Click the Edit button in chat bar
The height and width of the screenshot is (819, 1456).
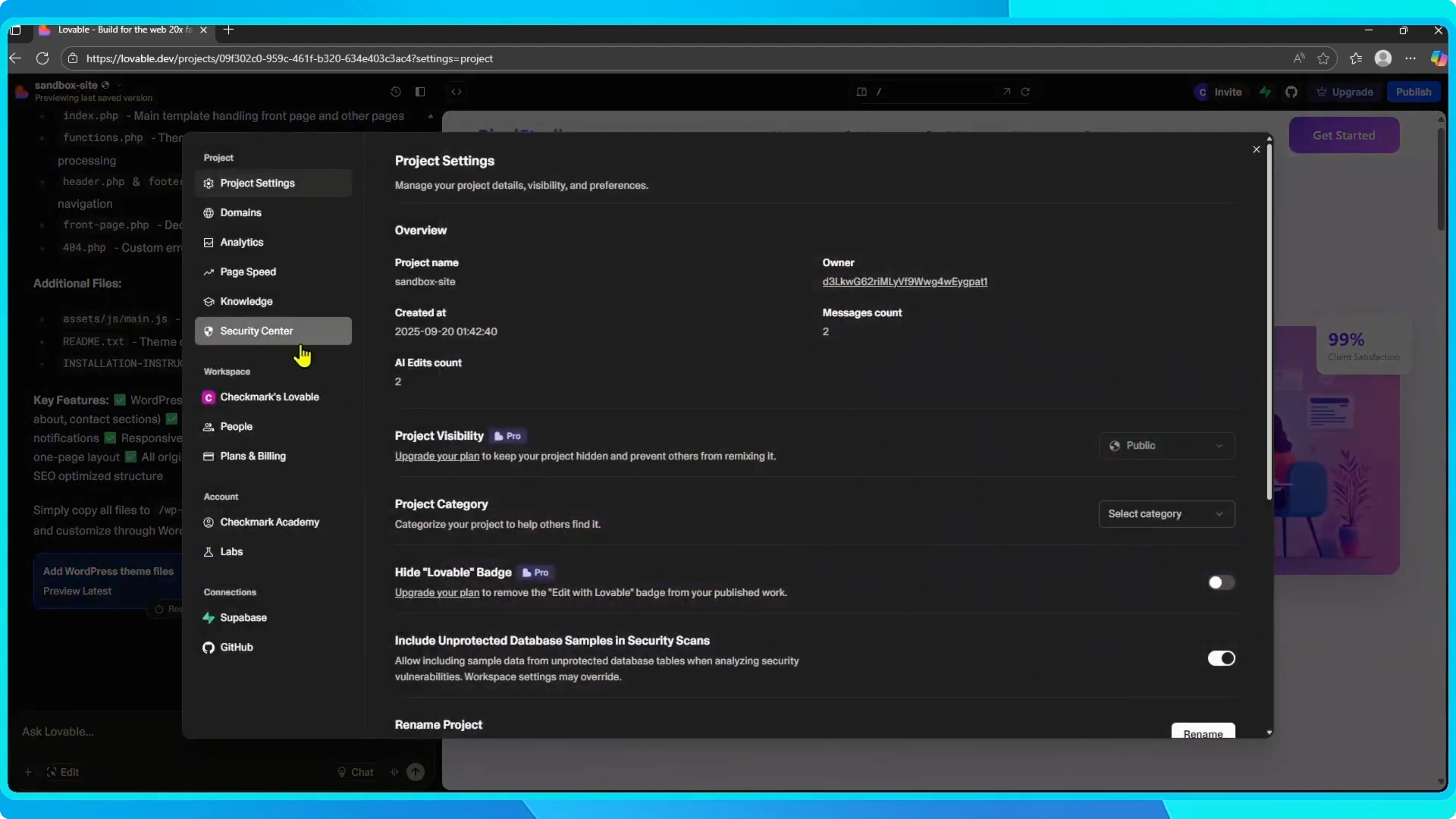(x=63, y=772)
